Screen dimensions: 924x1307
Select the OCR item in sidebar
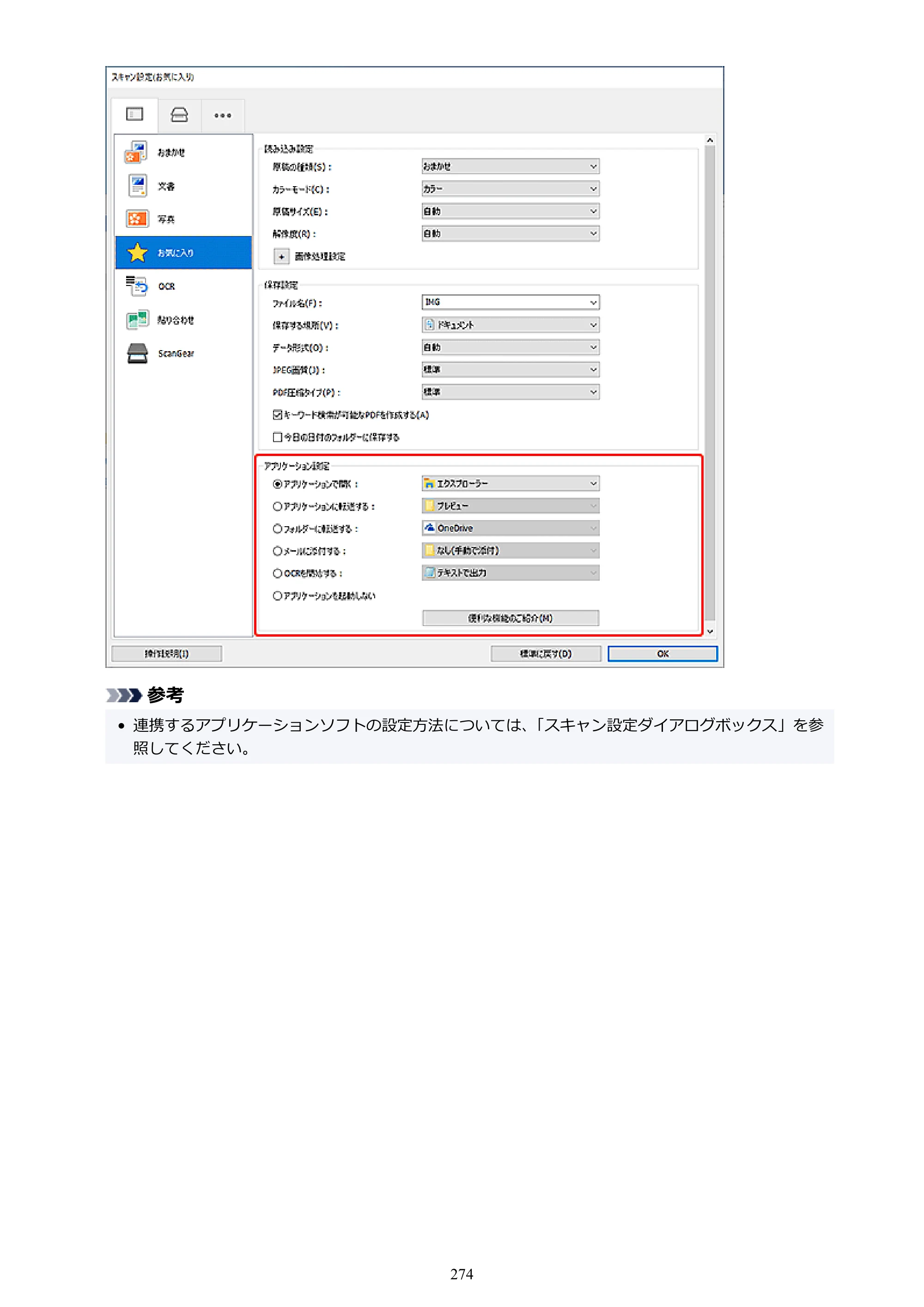tap(183, 286)
